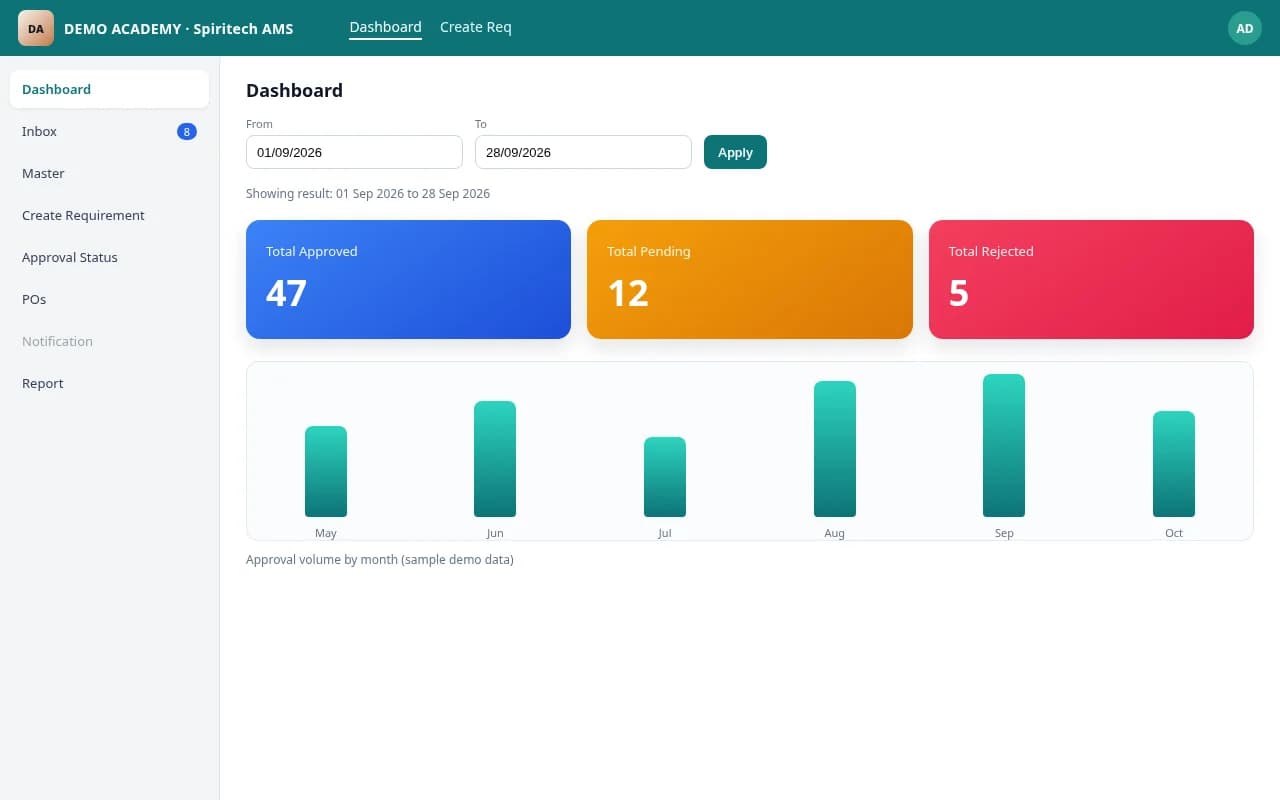Switch to the Dashboard top tab

coord(385,28)
